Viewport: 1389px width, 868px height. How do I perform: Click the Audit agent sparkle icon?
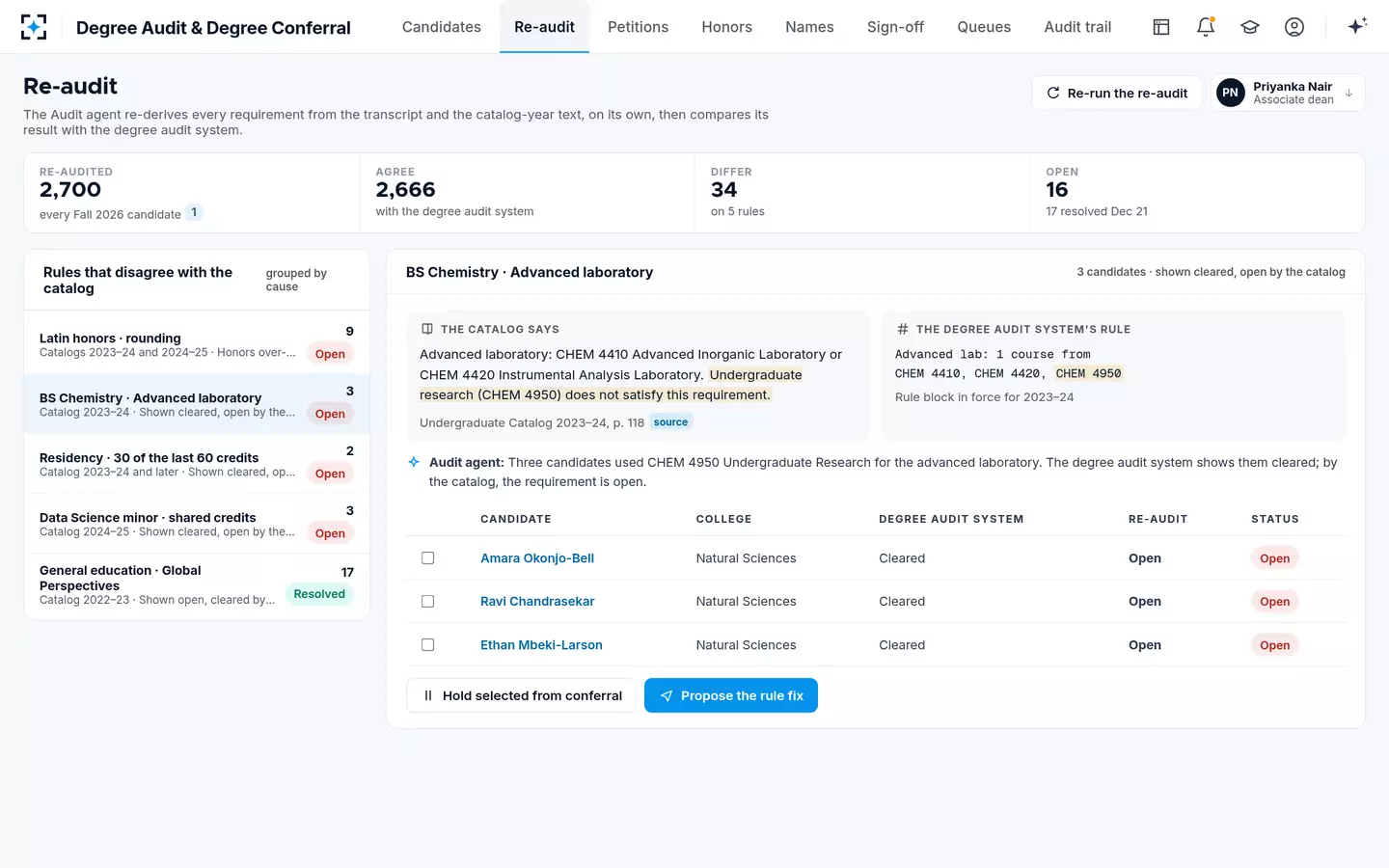coord(414,462)
